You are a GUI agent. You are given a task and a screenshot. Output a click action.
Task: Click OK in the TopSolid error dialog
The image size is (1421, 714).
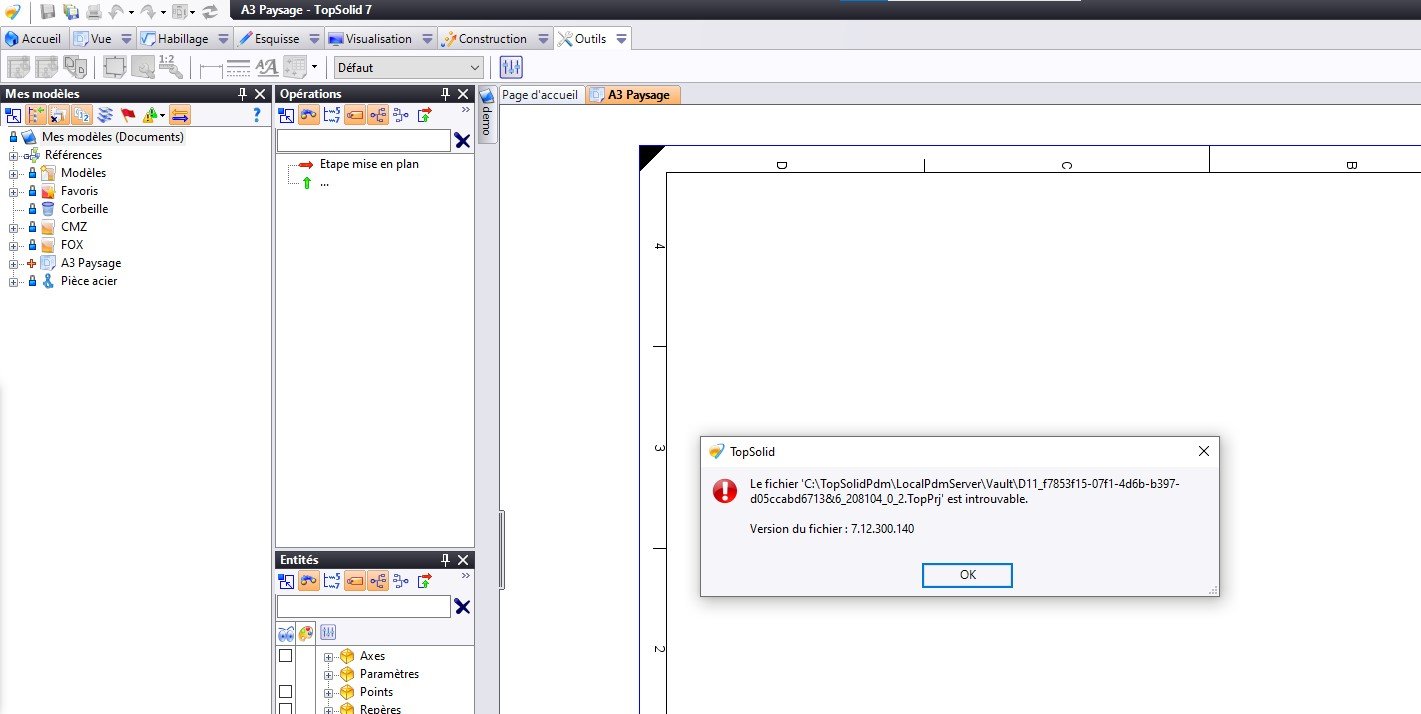967,575
